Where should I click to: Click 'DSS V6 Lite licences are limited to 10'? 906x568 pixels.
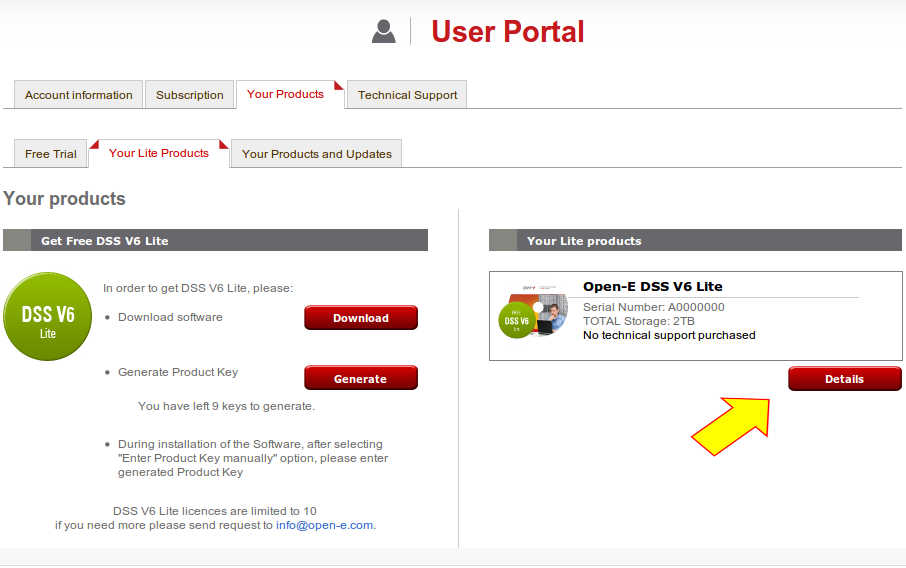(215, 511)
